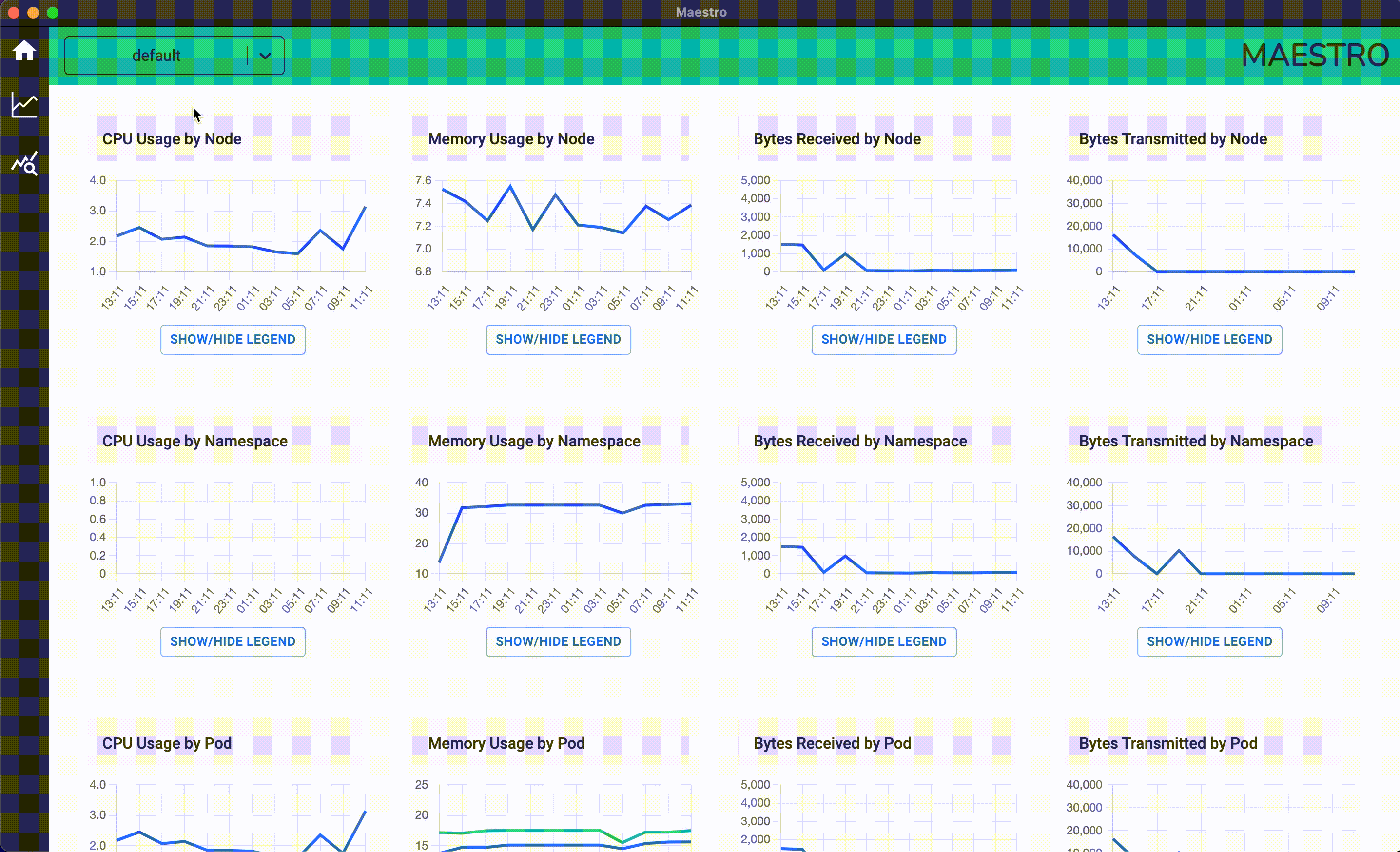Expand the namespace dropdown chevron
This screenshot has width=1400, height=852.
[x=265, y=56]
